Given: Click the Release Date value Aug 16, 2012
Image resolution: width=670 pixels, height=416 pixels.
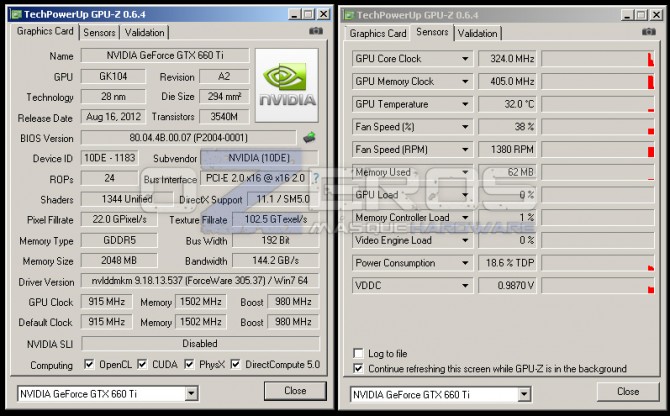Looking at the screenshot, I should tap(113, 117).
